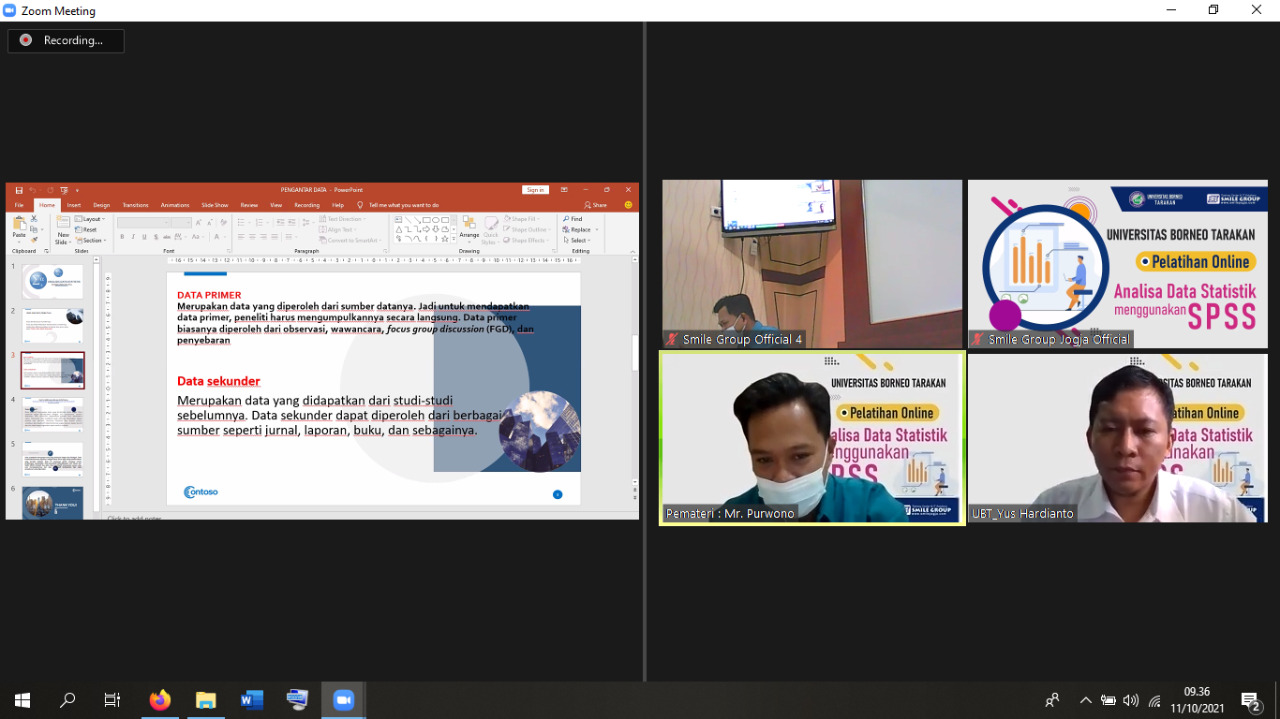The height and width of the screenshot is (719, 1280).
Task: Click the Share button in PowerPoint
Action: [598, 205]
